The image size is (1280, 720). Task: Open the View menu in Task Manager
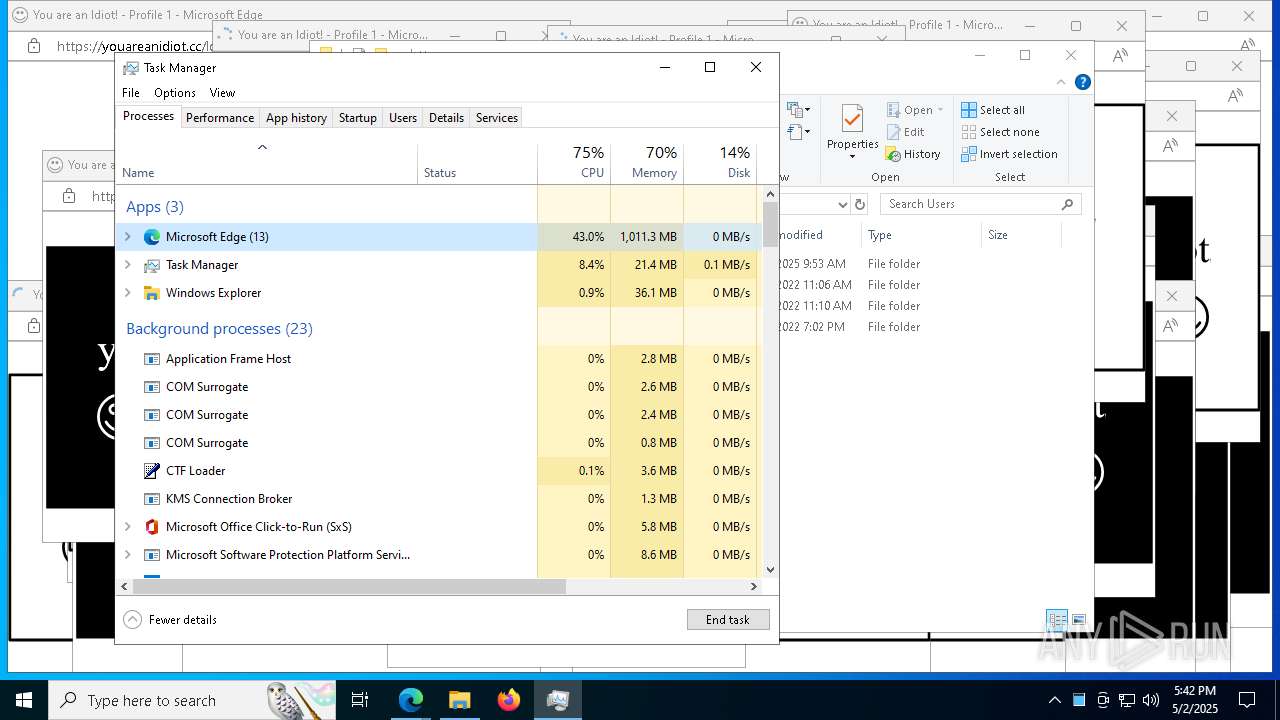tap(222, 93)
